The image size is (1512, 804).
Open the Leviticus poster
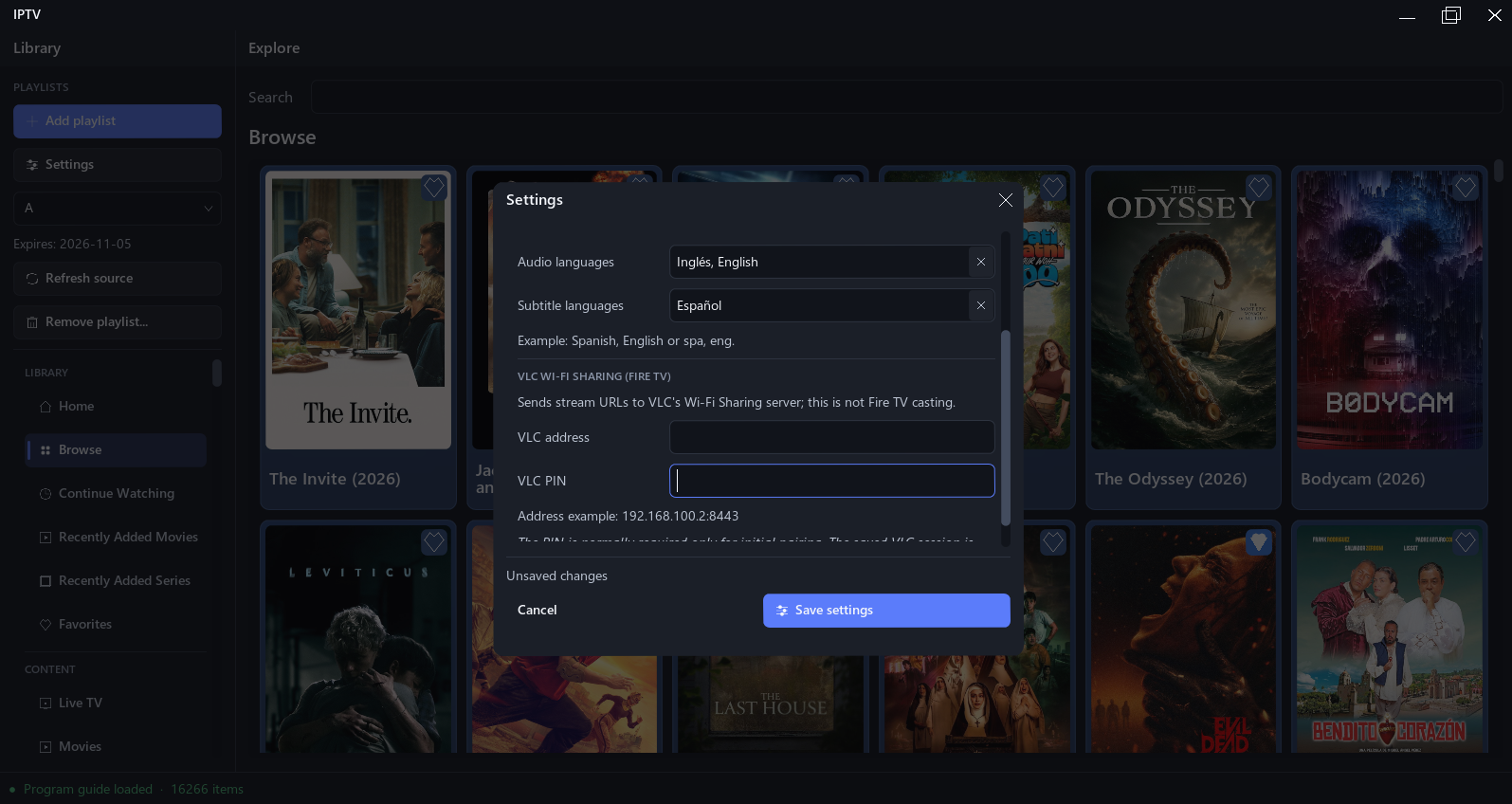pos(358,640)
